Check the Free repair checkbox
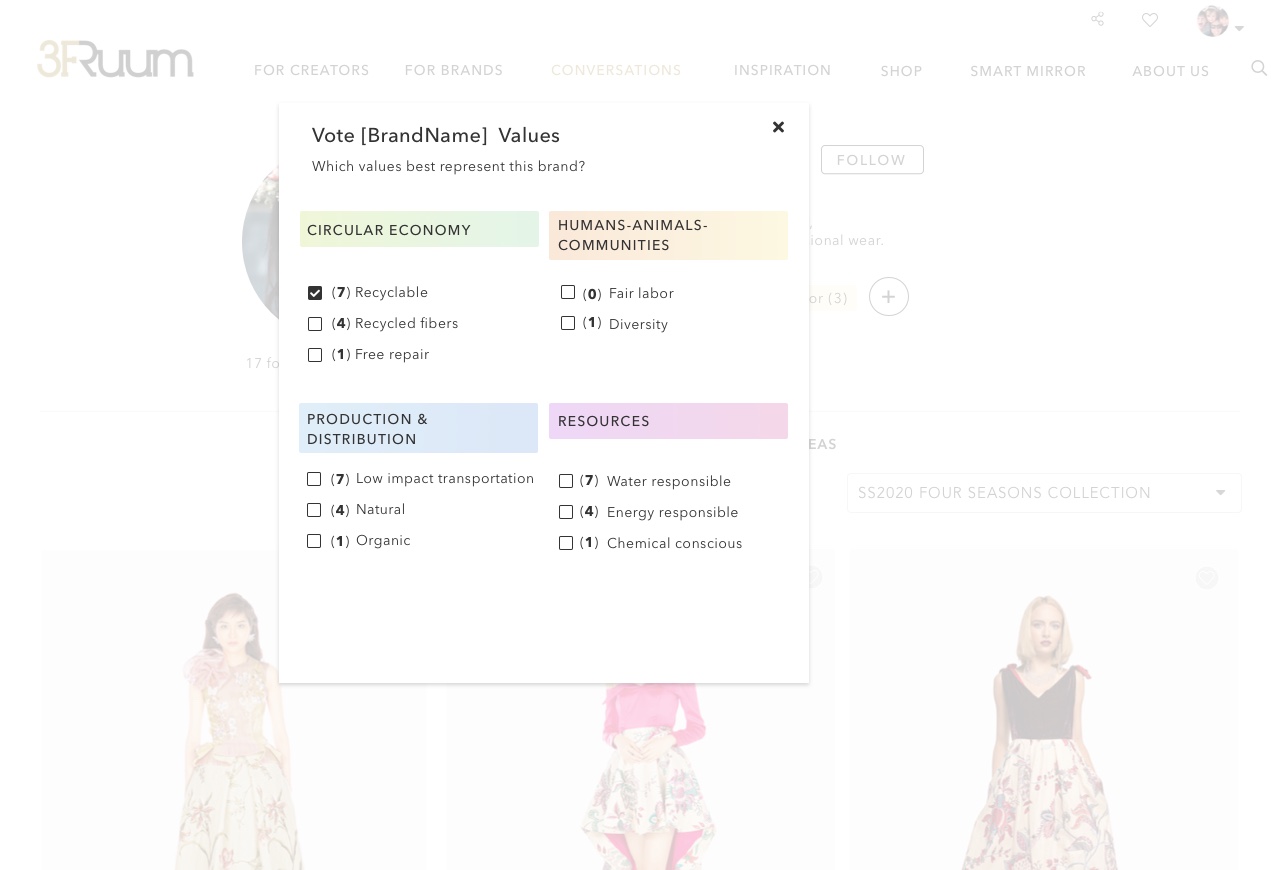The height and width of the screenshot is (870, 1280). 315,355
